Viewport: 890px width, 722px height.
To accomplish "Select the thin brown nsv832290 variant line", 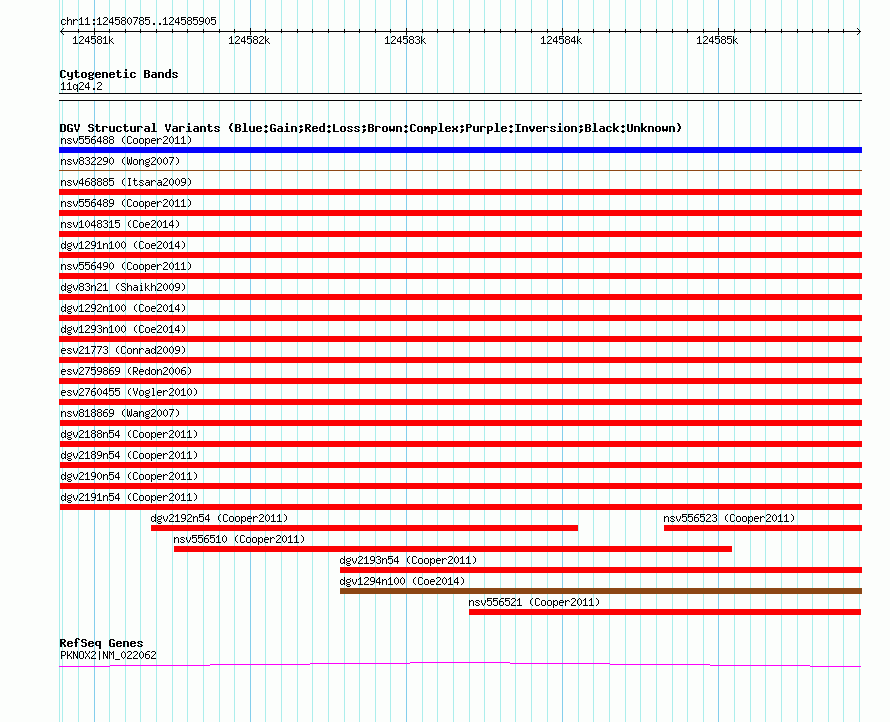I will click(460, 170).
